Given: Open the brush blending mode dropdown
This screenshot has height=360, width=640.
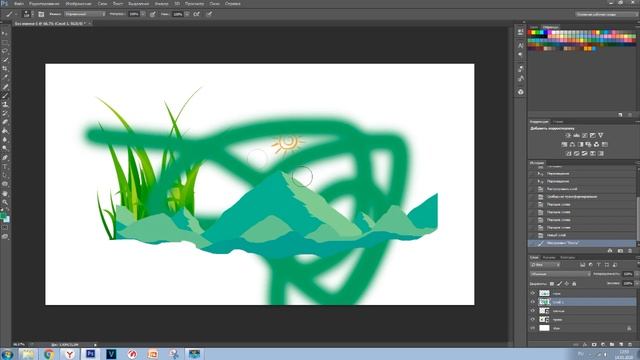Looking at the screenshot, I should [x=84, y=14].
